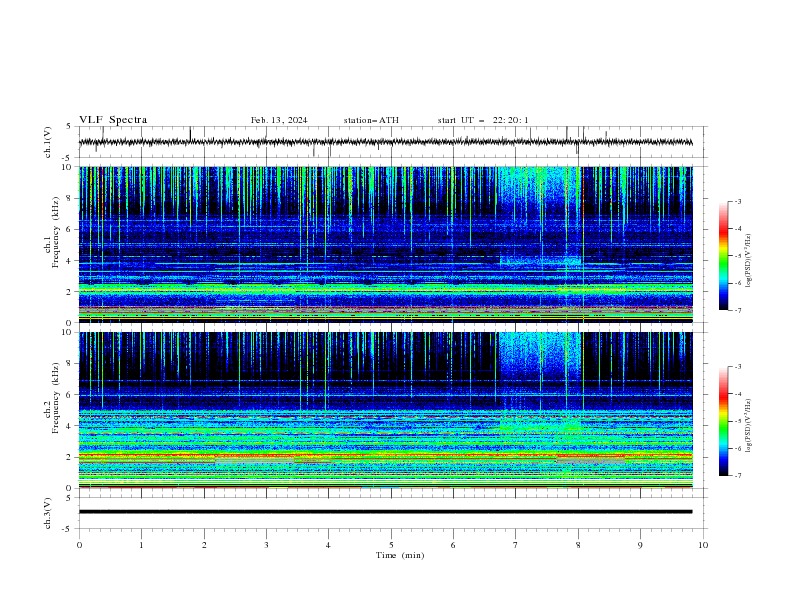This screenshot has width=792, height=612.
Task: Click the ch.1 "Frequency (kHz)" axis label
Action: click(x=56, y=232)
